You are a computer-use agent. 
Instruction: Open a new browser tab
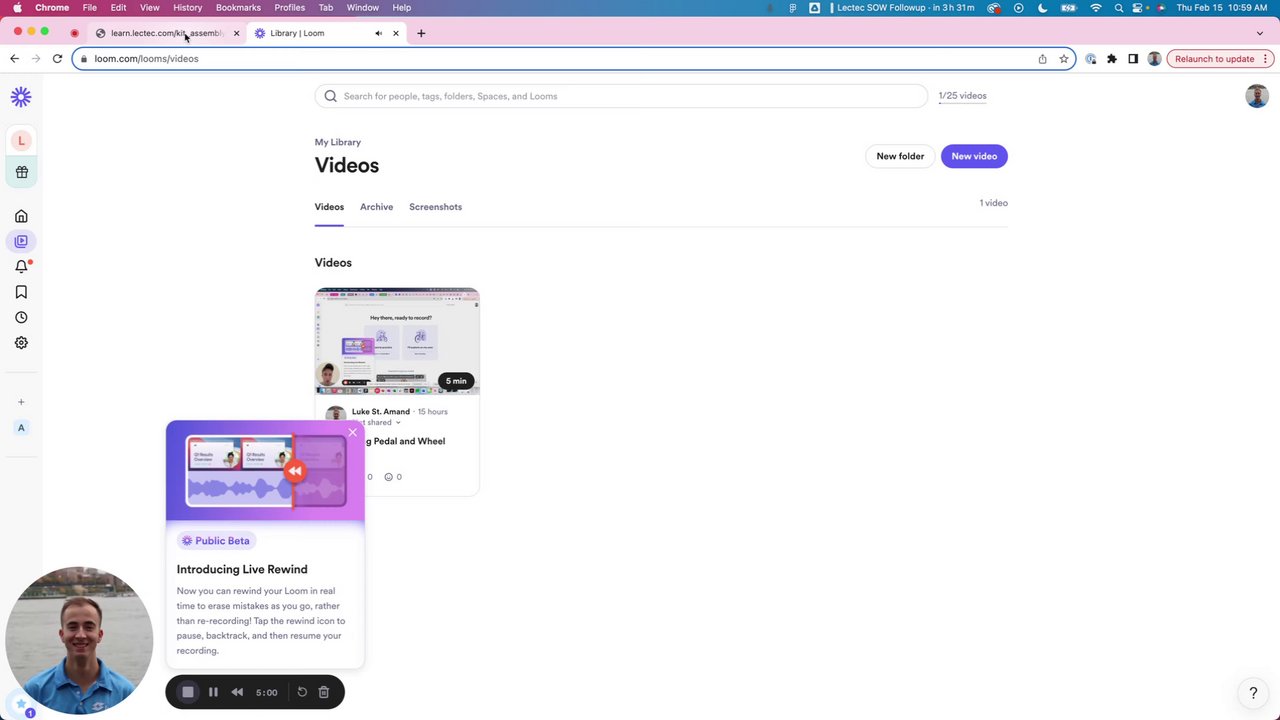click(421, 33)
